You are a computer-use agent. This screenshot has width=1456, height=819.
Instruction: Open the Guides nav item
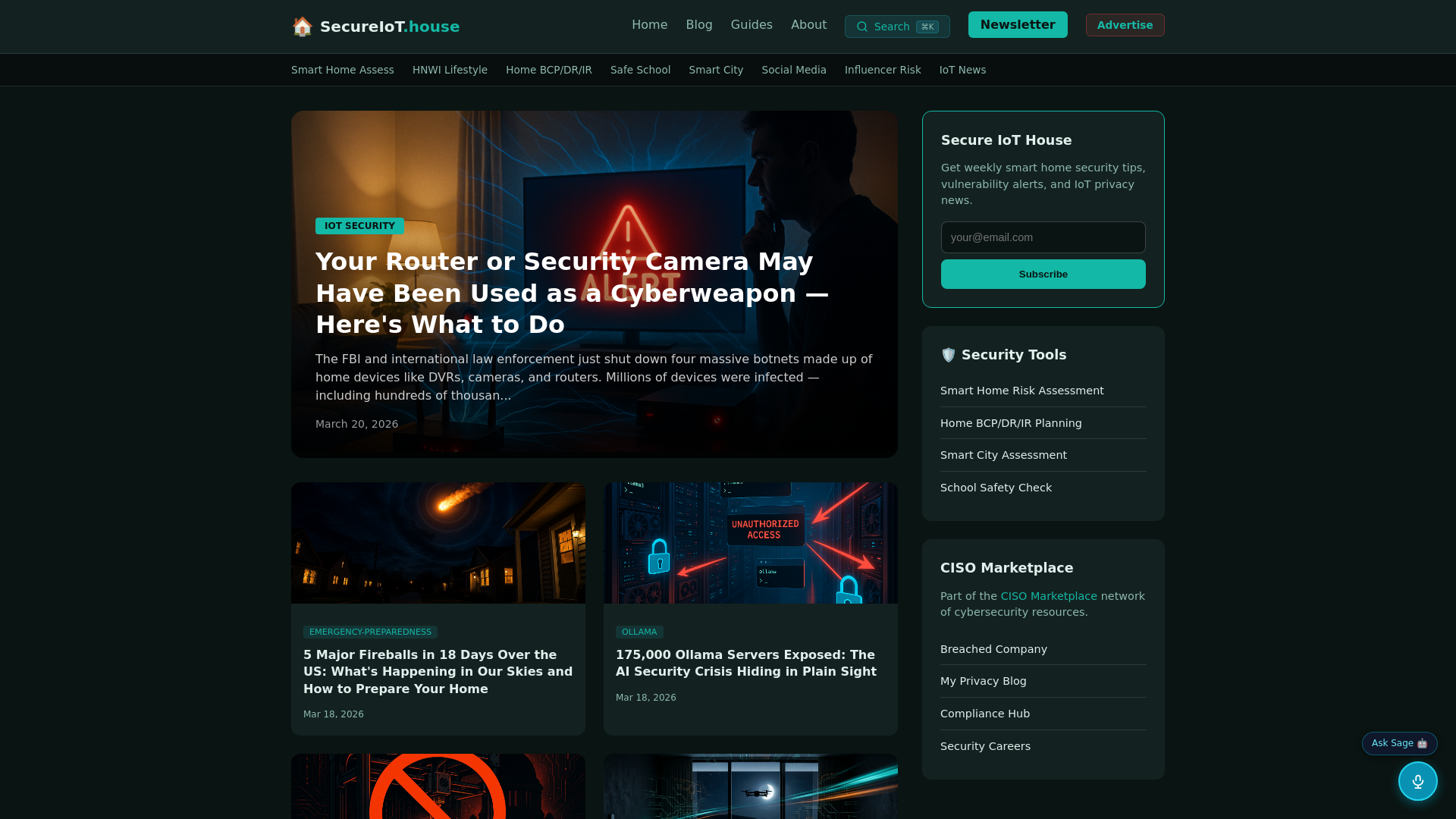[752, 25]
